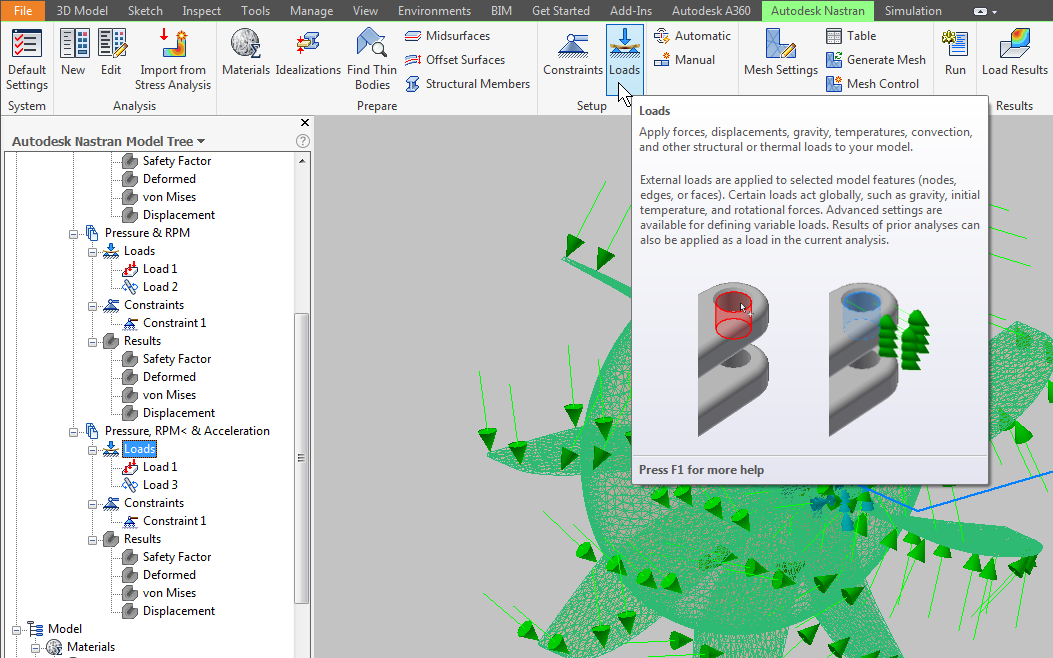Collapse the Pressure & RPM analysis node
This screenshot has width=1053, height=658.
coord(73,234)
